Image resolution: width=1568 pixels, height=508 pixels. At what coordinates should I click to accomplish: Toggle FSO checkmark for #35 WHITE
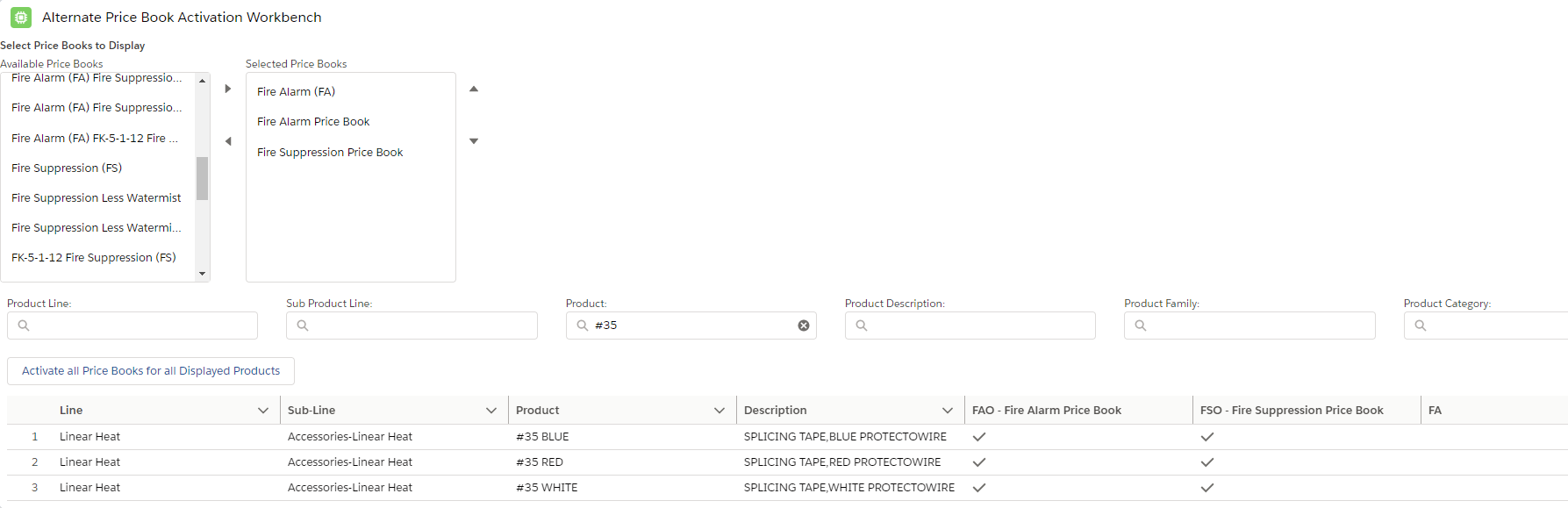(x=1207, y=488)
